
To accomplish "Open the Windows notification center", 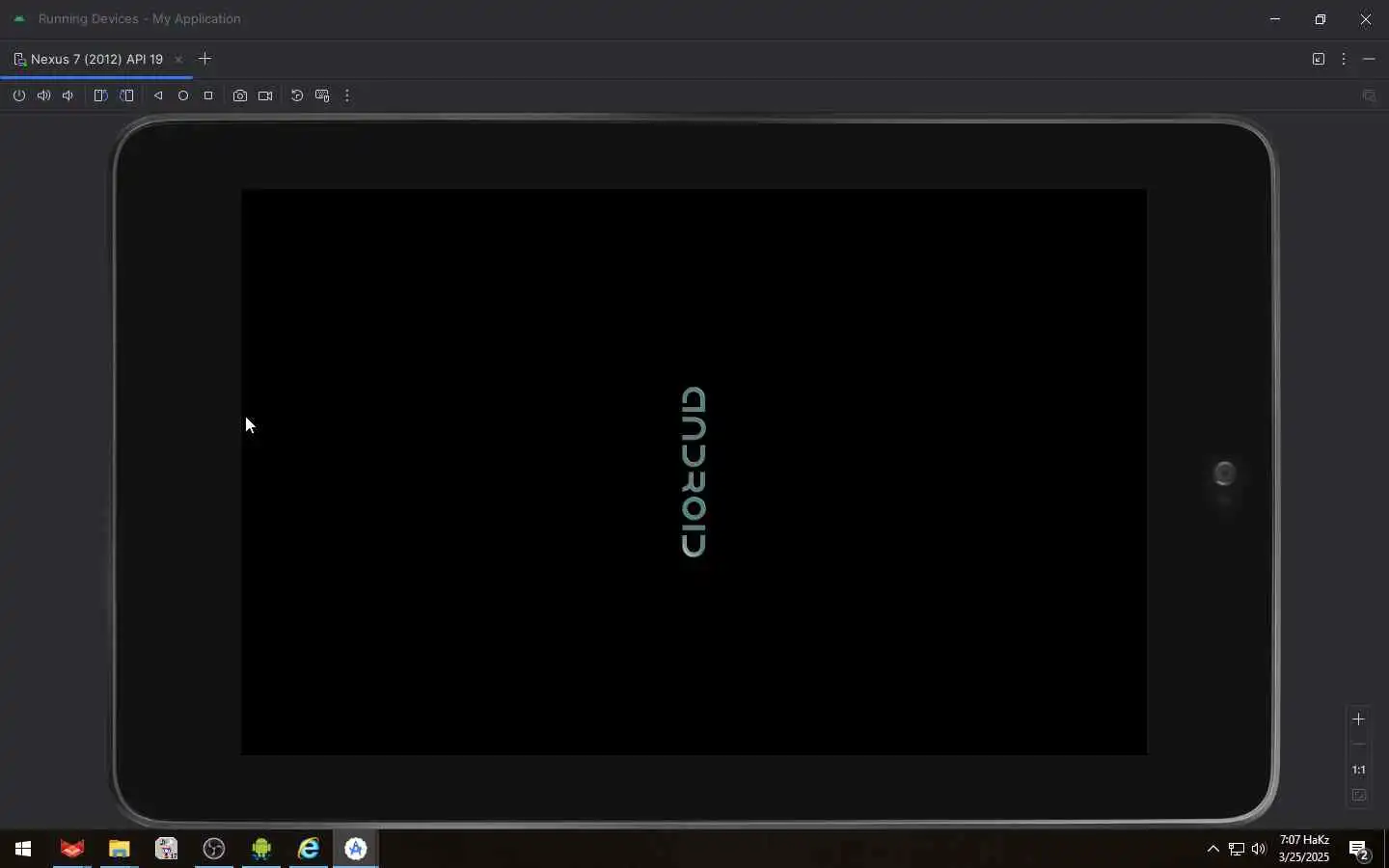I will pyautogui.click(x=1359, y=850).
